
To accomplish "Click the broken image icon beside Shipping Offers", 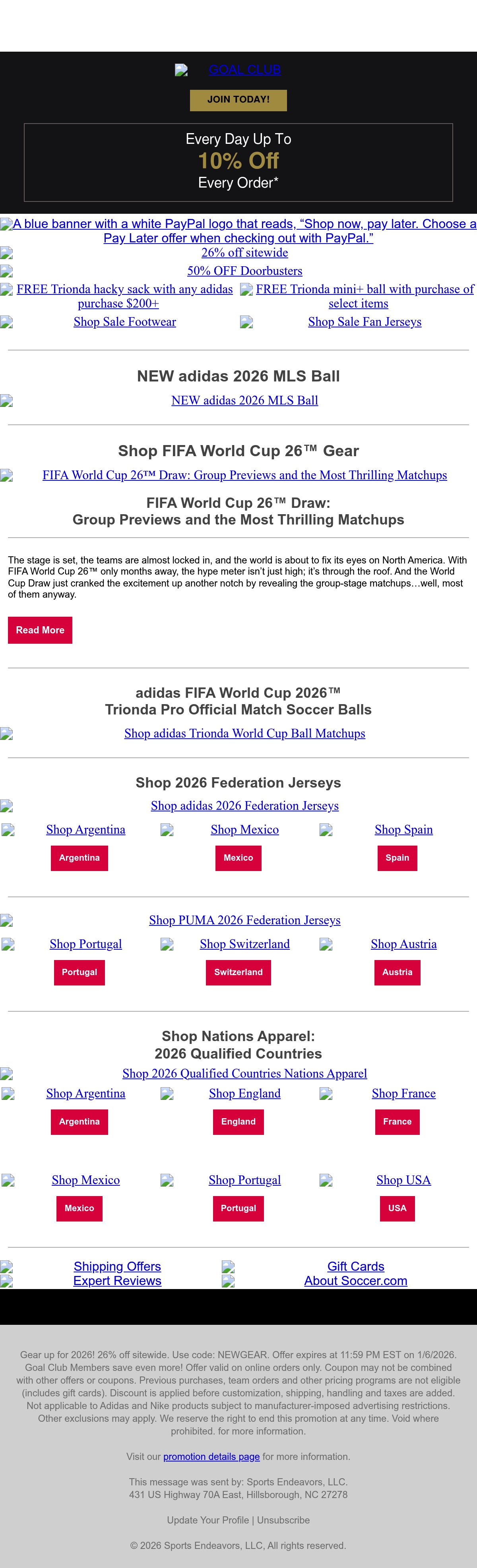I will [x=7, y=1267].
